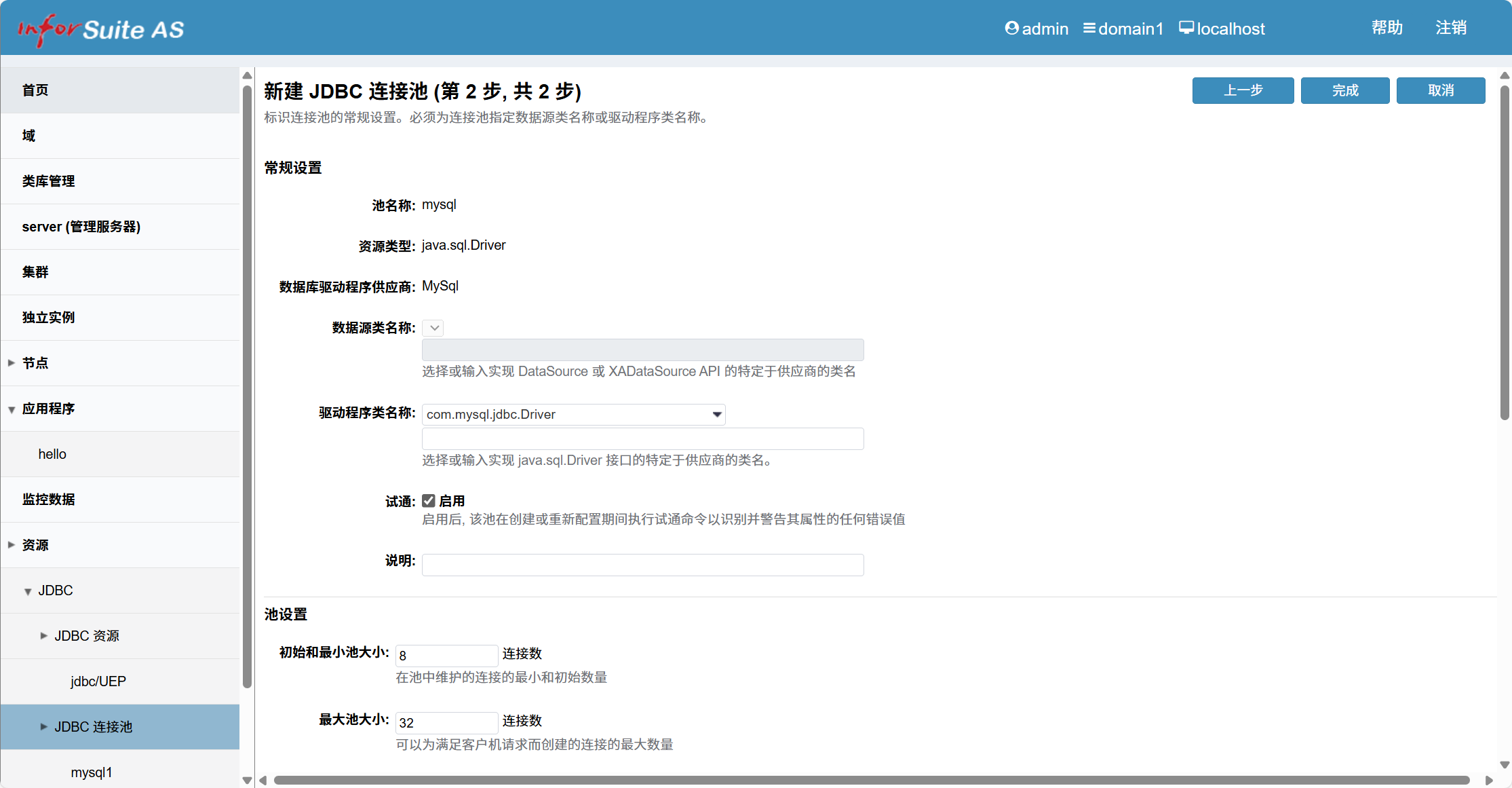This screenshot has height=788, width=1512.
Task: Click the admin user icon in header
Action: click(x=1011, y=28)
